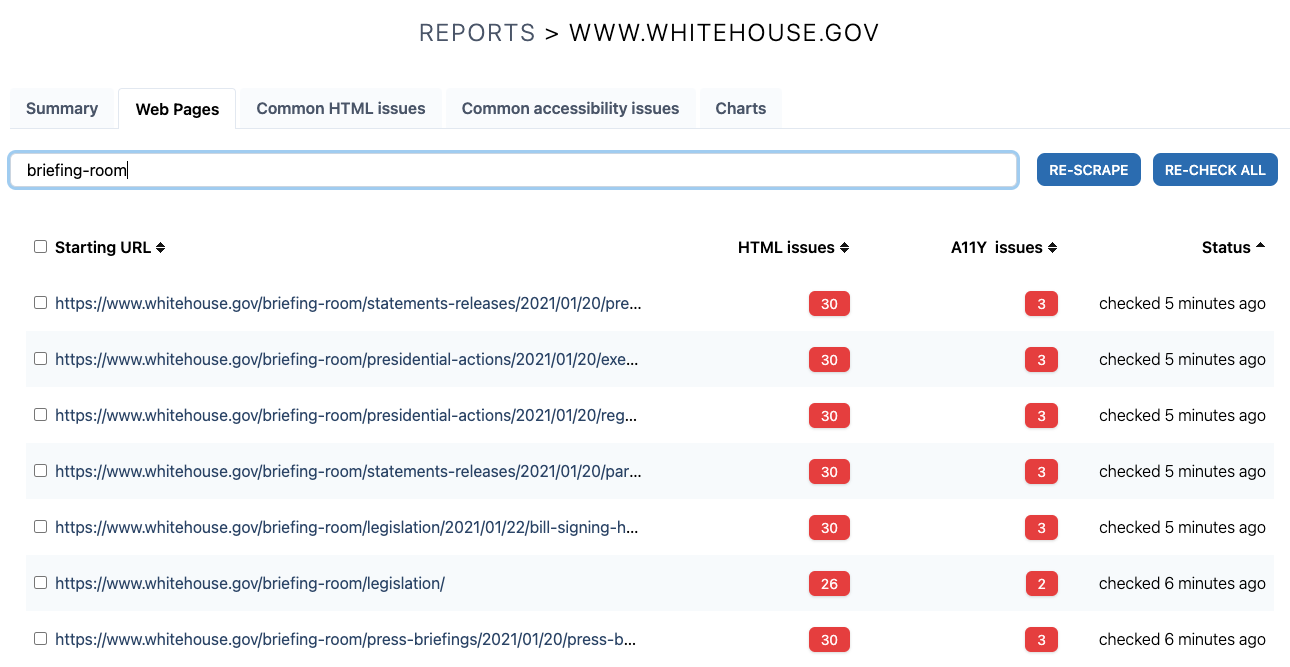
Task: Open Common accessibility issues tab
Action: 570,108
